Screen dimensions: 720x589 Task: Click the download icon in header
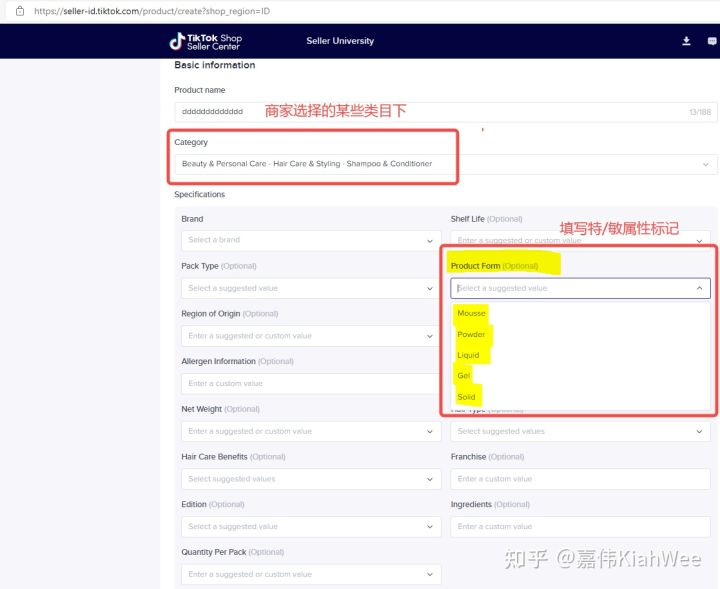coord(686,41)
